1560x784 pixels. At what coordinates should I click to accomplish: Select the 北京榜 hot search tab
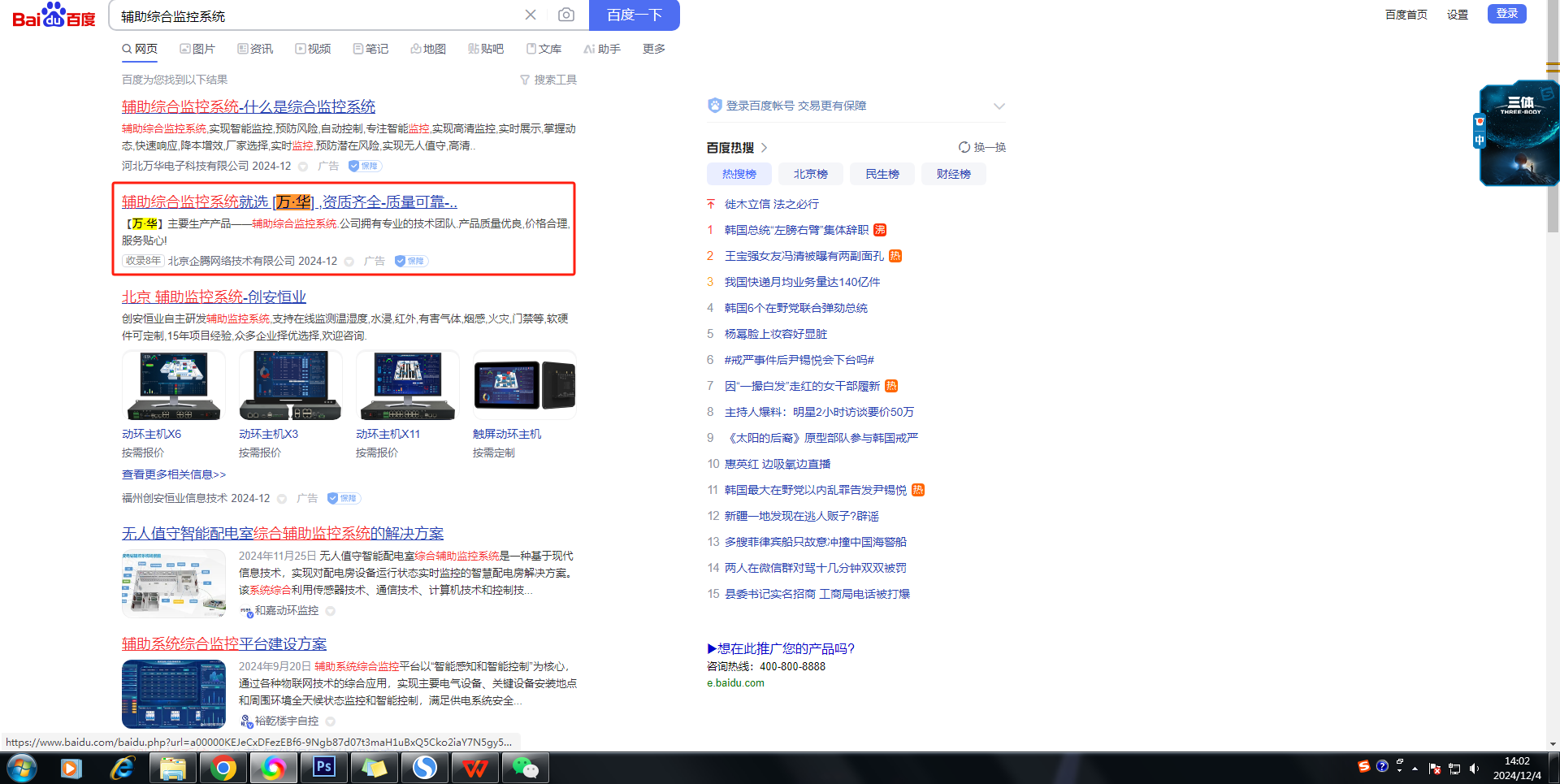810,174
